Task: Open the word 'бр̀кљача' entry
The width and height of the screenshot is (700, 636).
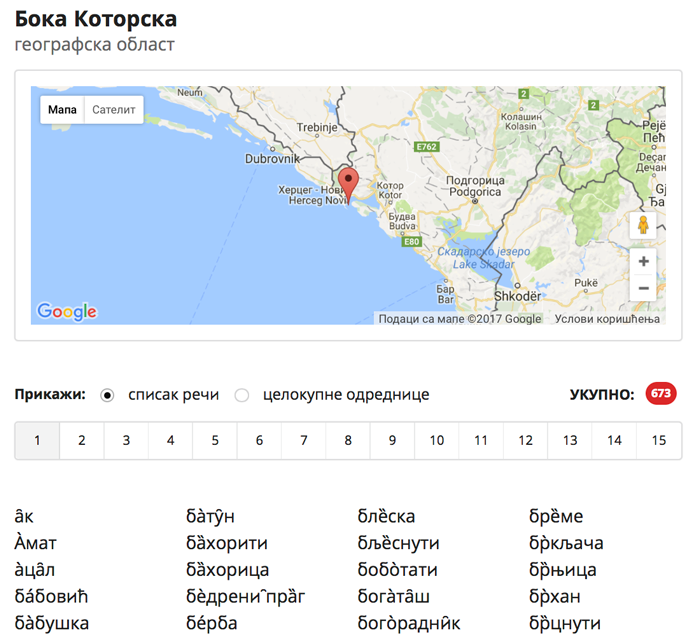Action: (x=566, y=544)
